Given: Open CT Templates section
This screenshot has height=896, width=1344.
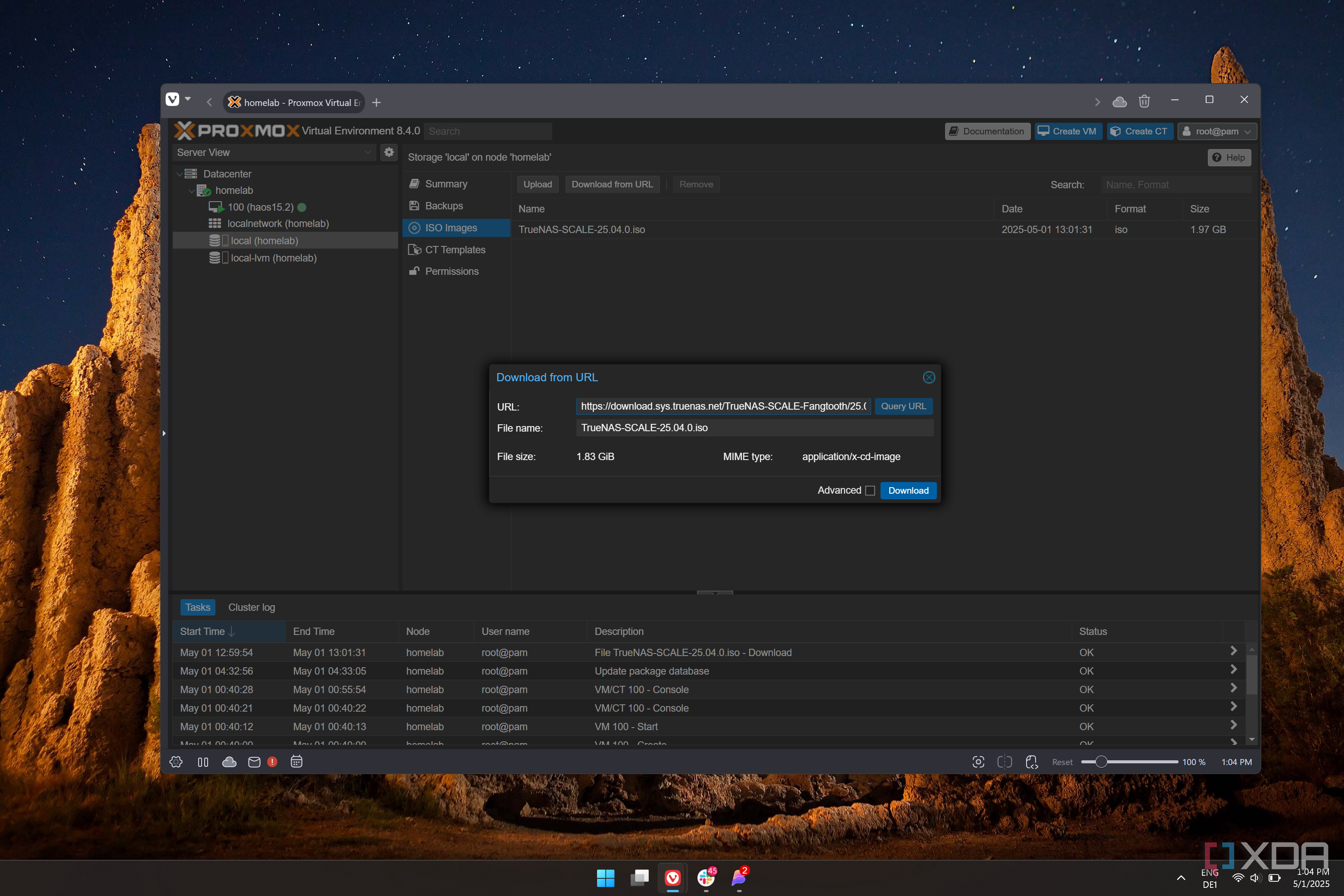Looking at the screenshot, I should (x=456, y=250).
